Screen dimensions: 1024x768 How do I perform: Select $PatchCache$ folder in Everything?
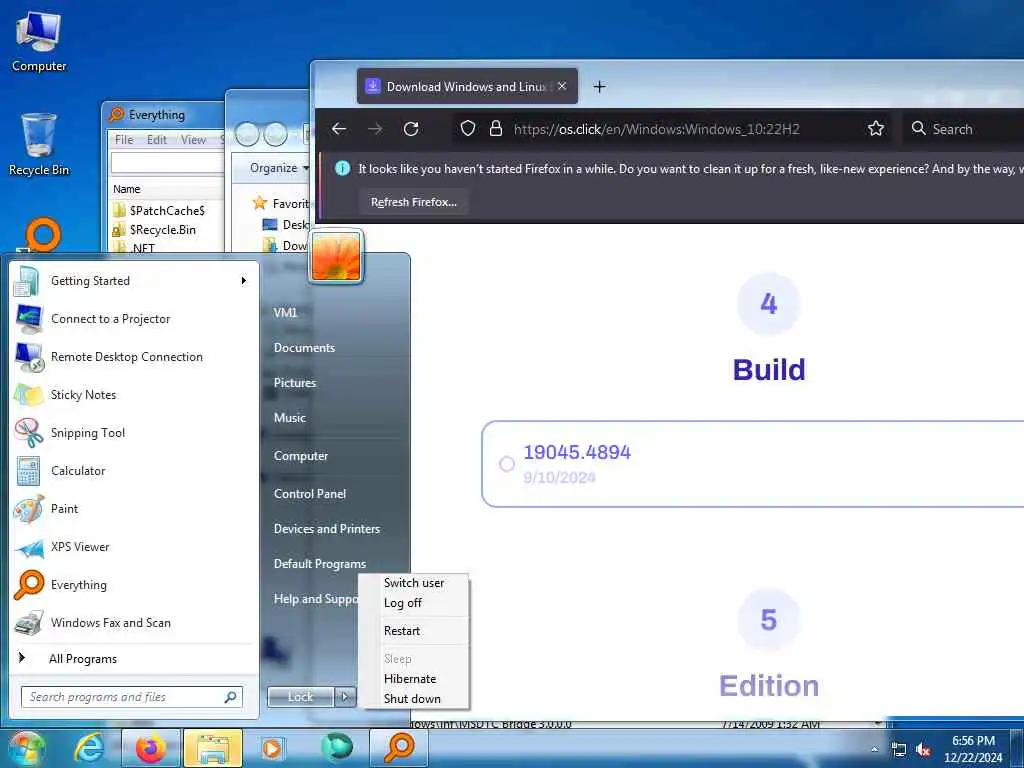[167, 210]
